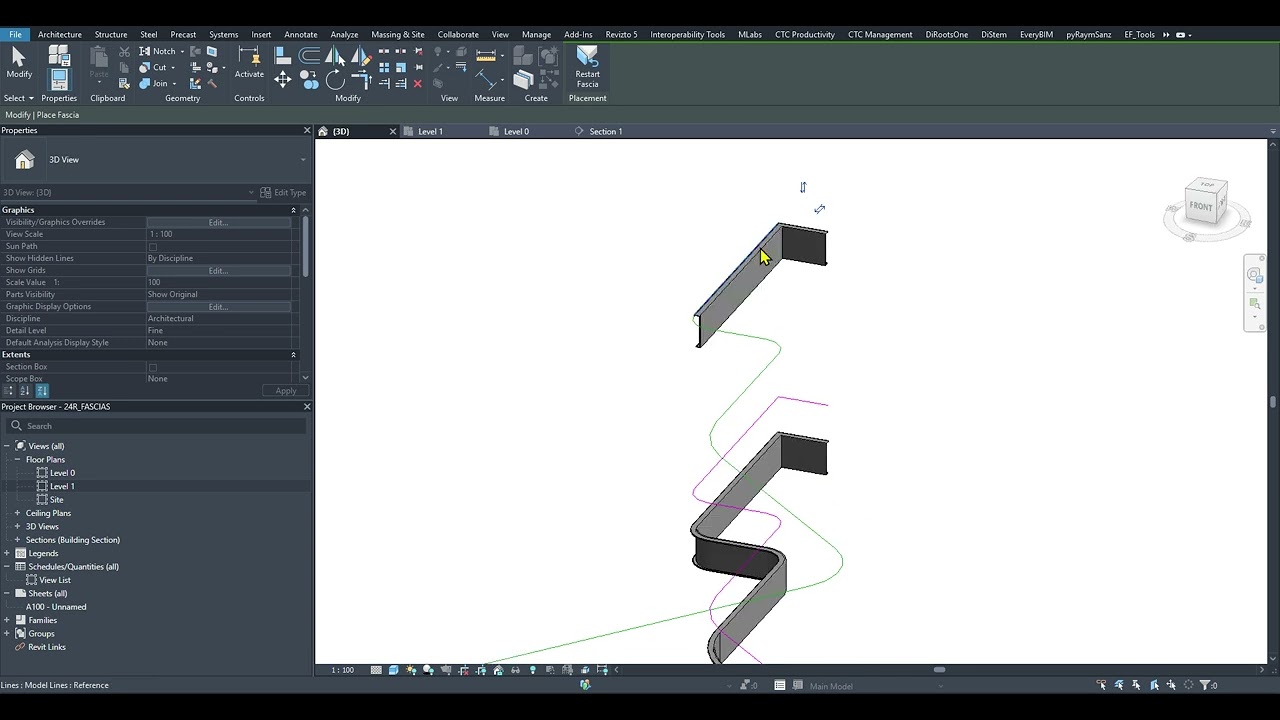
Task: Click the red Delete X icon
Action: tap(418, 84)
